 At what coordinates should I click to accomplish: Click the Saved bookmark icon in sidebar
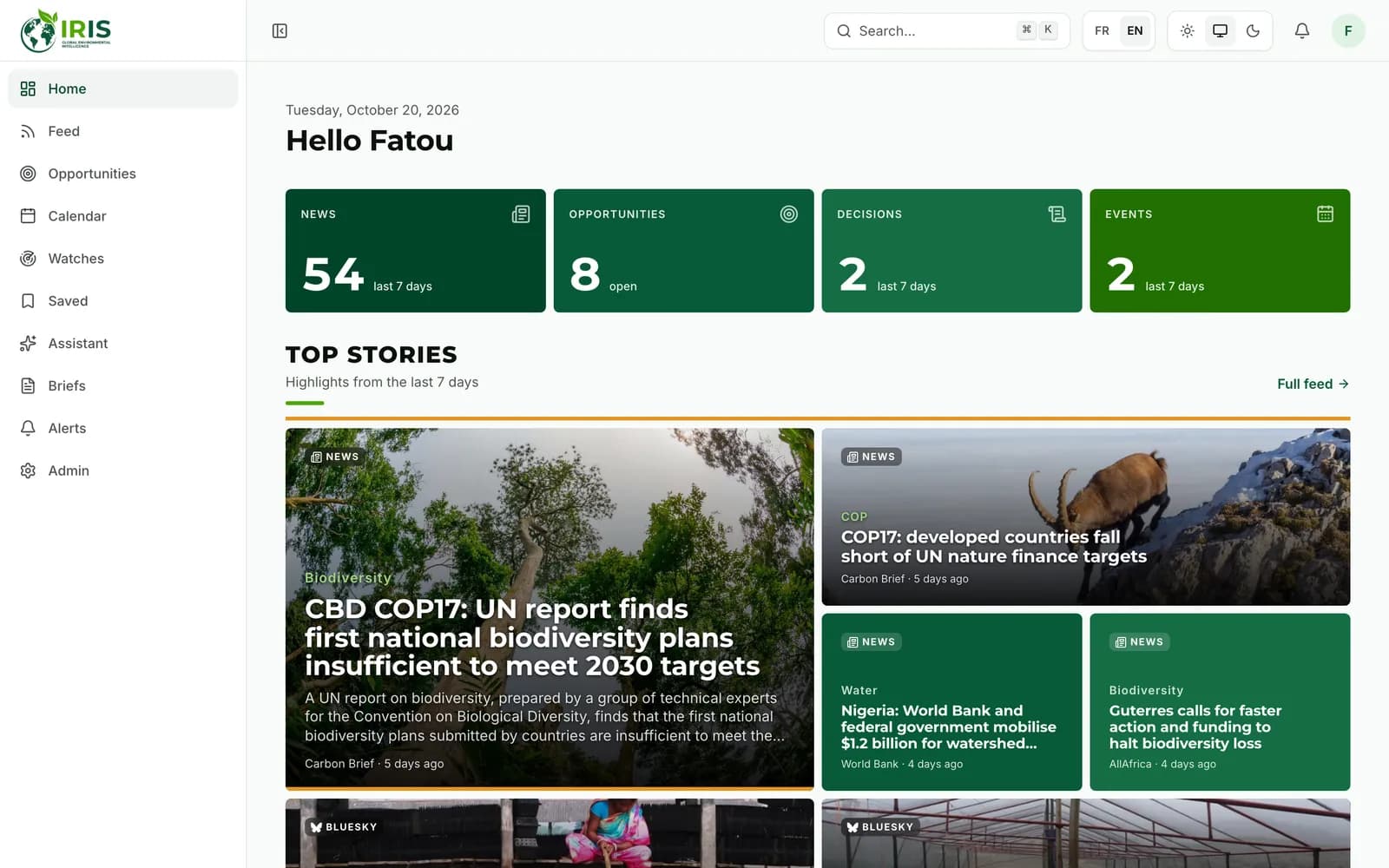(28, 301)
